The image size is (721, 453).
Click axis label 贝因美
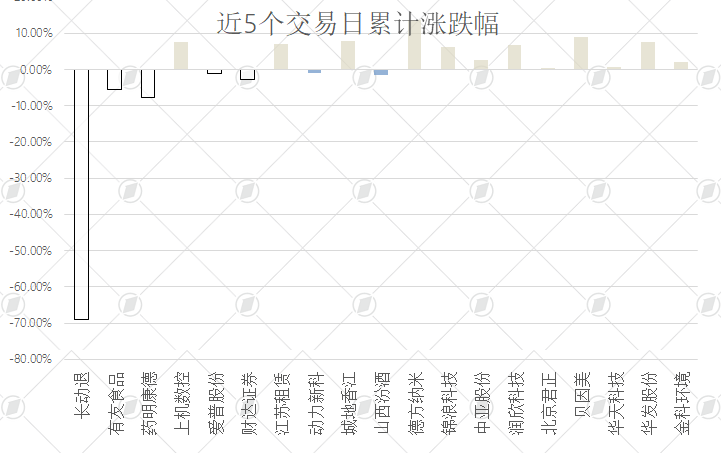point(582,395)
